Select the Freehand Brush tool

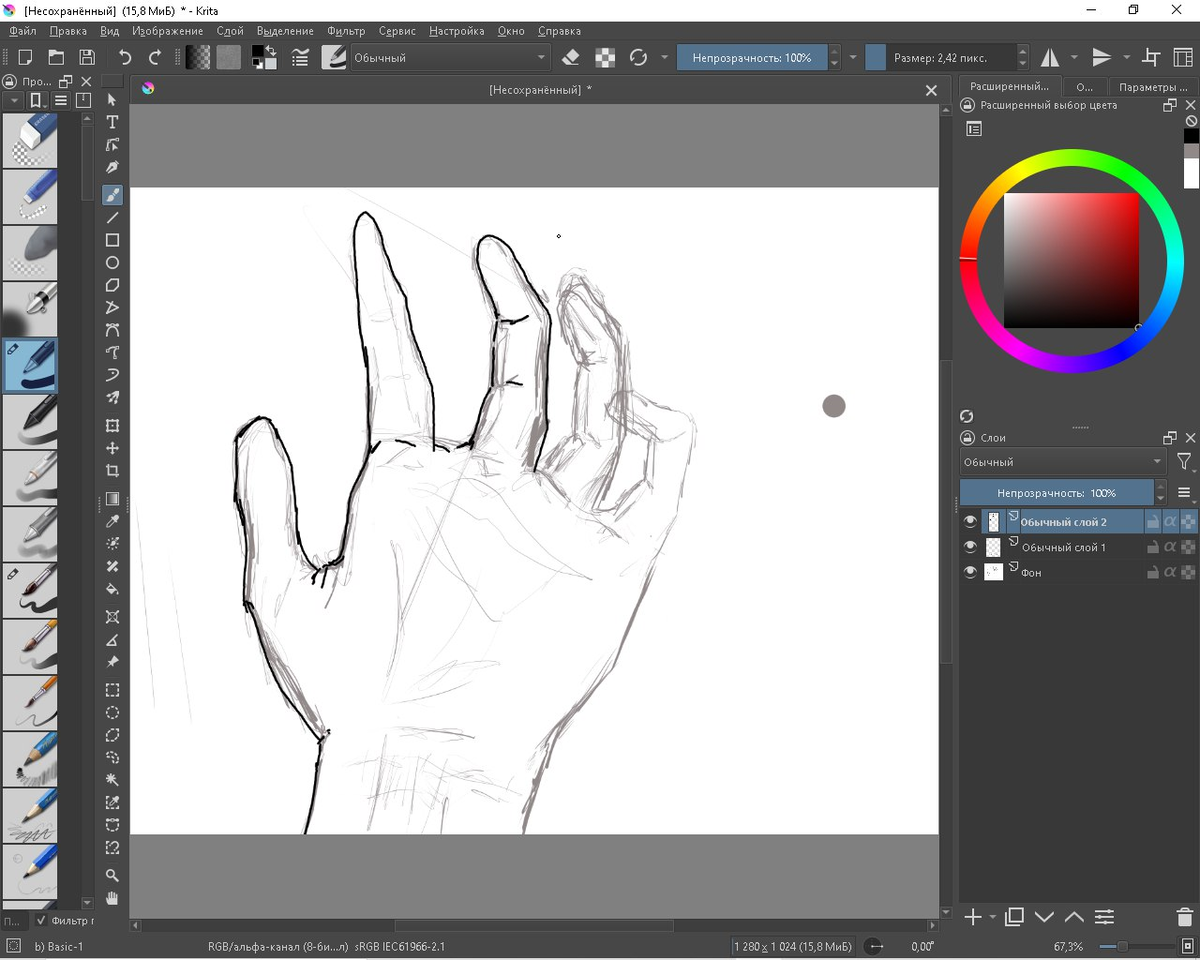[x=113, y=194]
